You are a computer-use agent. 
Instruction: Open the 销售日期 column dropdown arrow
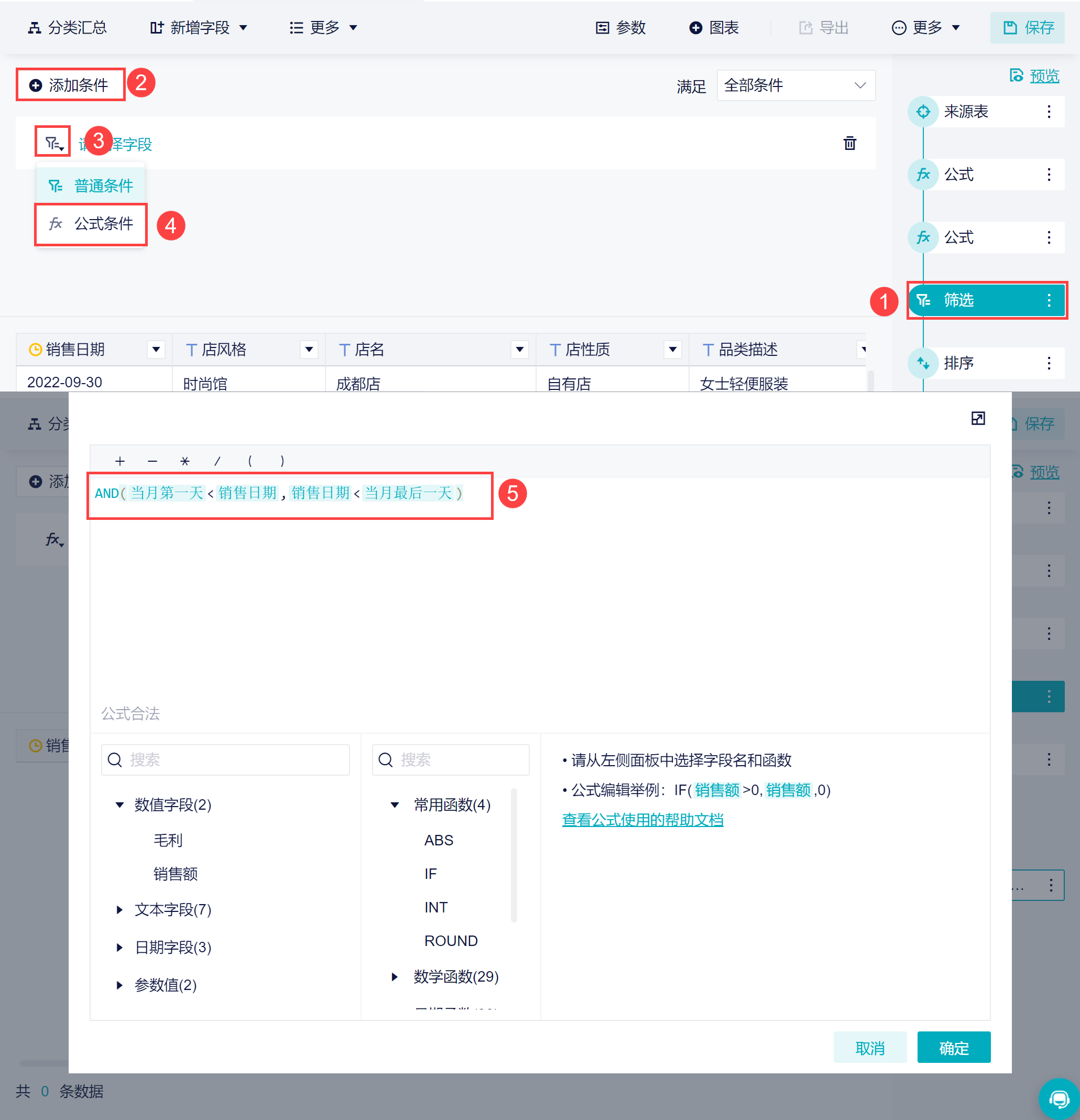[156, 349]
